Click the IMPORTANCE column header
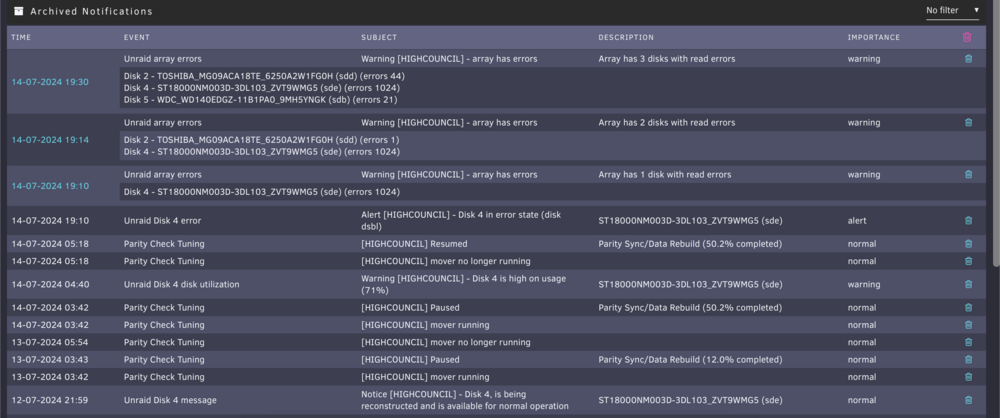Viewport: 1000px width, 418px height. (x=874, y=38)
